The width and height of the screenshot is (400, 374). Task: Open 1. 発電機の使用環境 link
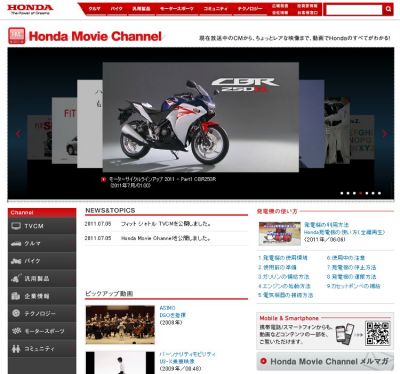coord(283,258)
